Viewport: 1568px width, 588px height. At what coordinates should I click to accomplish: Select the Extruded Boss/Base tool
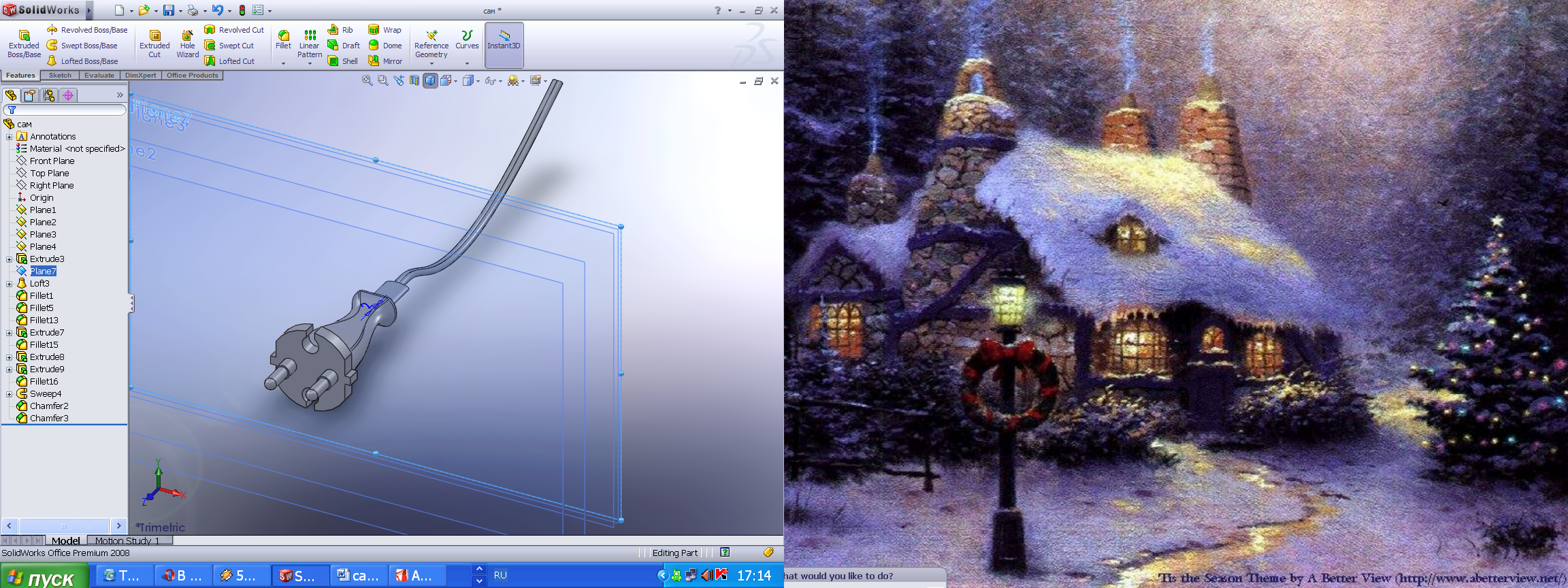point(24,44)
